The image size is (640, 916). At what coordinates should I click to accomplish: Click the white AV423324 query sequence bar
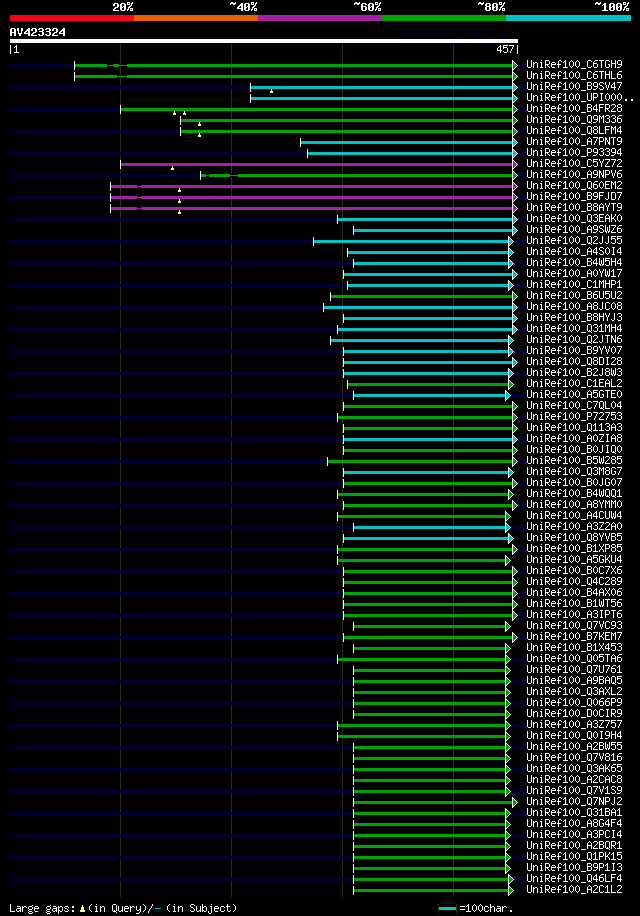click(x=264, y=41)
